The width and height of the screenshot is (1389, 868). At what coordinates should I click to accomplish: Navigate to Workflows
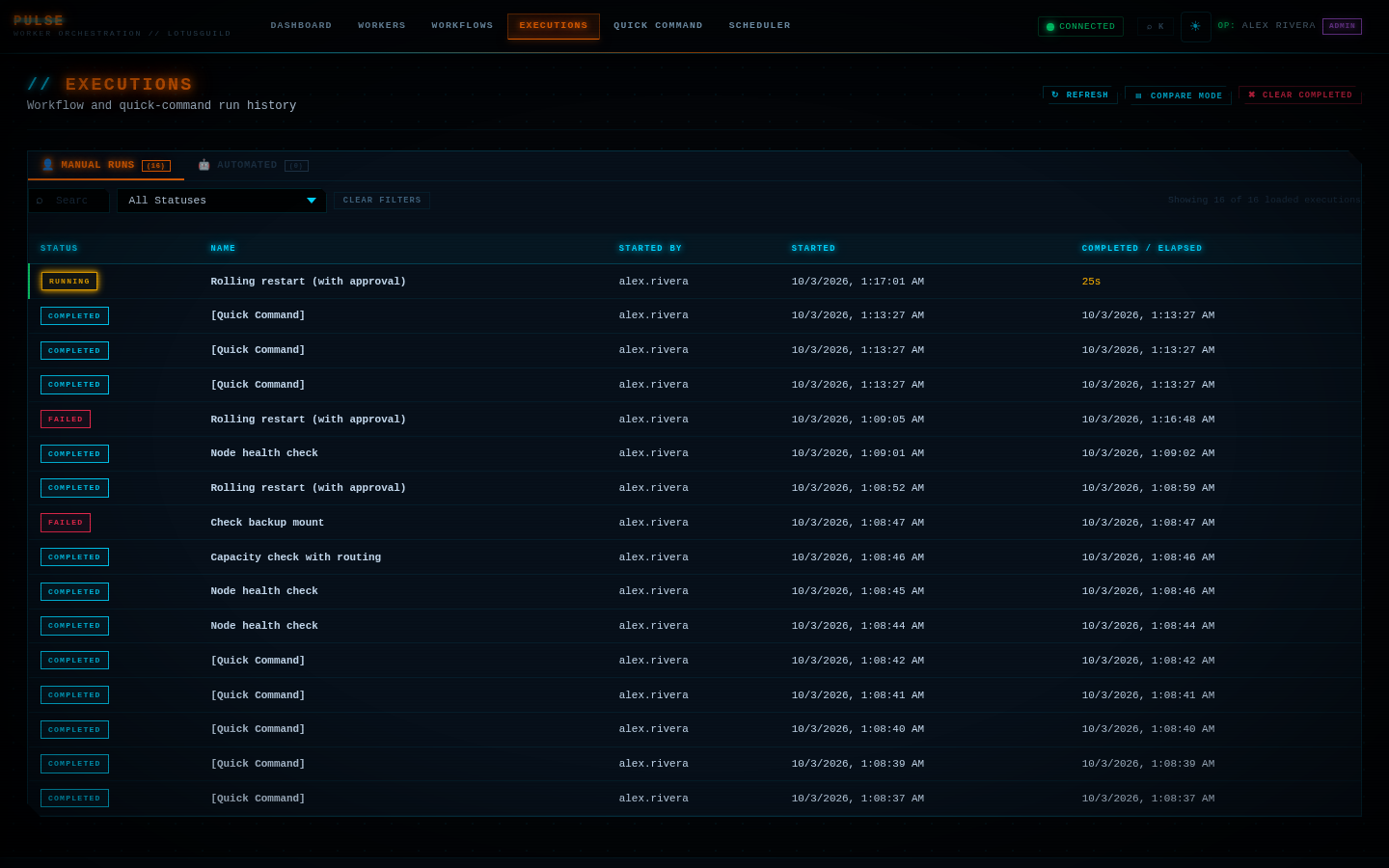pyautogui.click(x=462, y=26)
